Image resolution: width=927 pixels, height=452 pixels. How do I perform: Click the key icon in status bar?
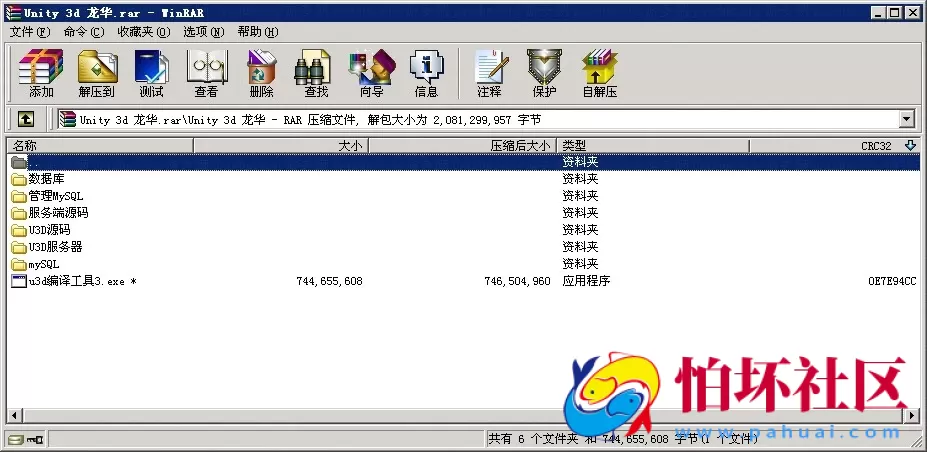tap(35, 439)
